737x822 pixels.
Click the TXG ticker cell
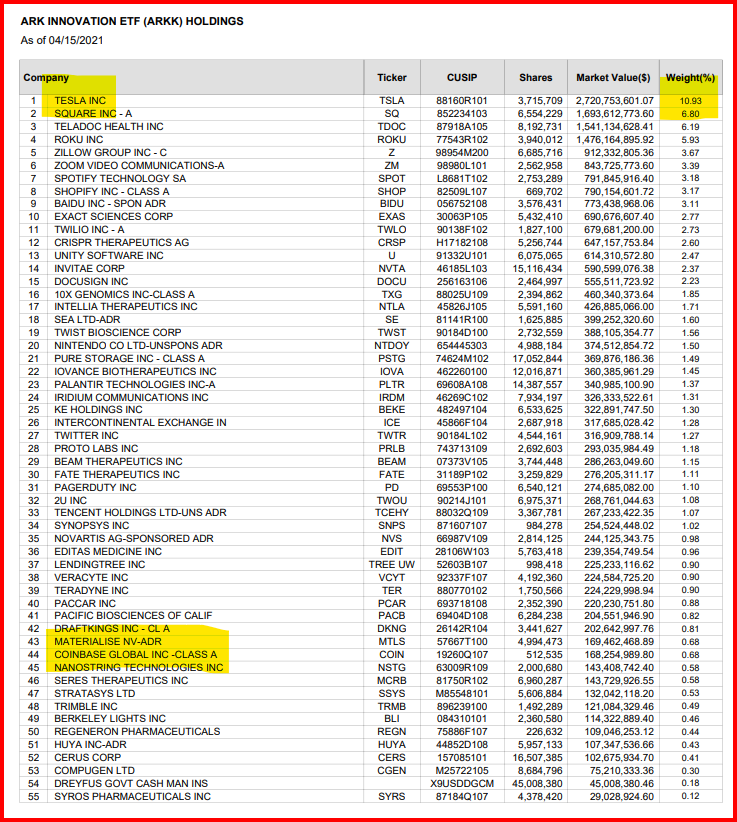tap(392, 295)
